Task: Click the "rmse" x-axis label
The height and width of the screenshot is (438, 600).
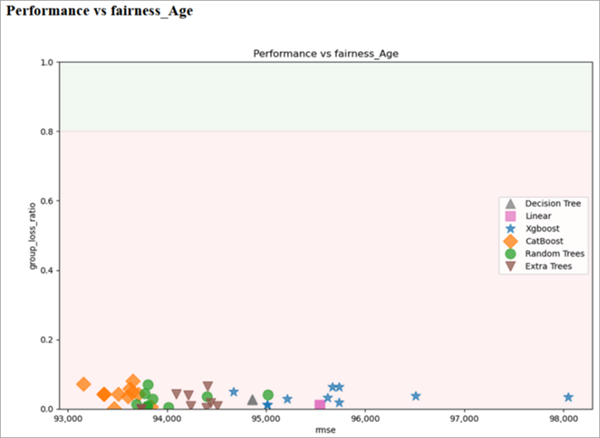Action: 325,431
